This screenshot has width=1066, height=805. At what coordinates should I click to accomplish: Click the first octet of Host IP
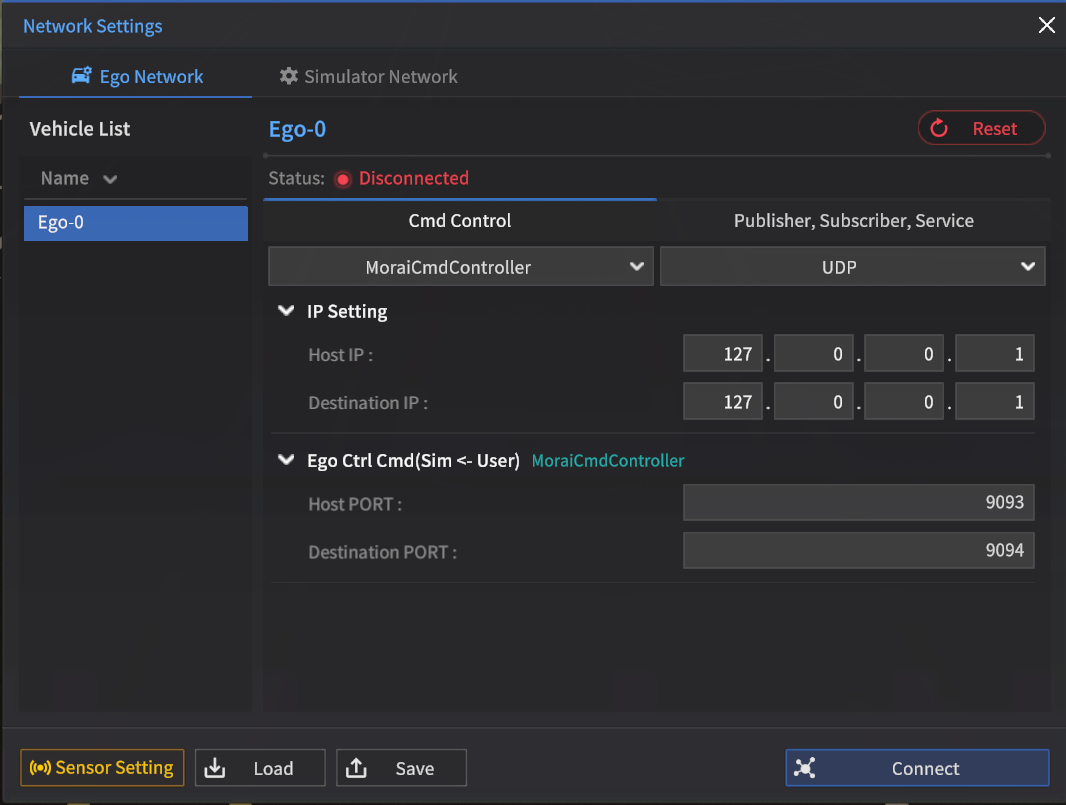[723, 354]
